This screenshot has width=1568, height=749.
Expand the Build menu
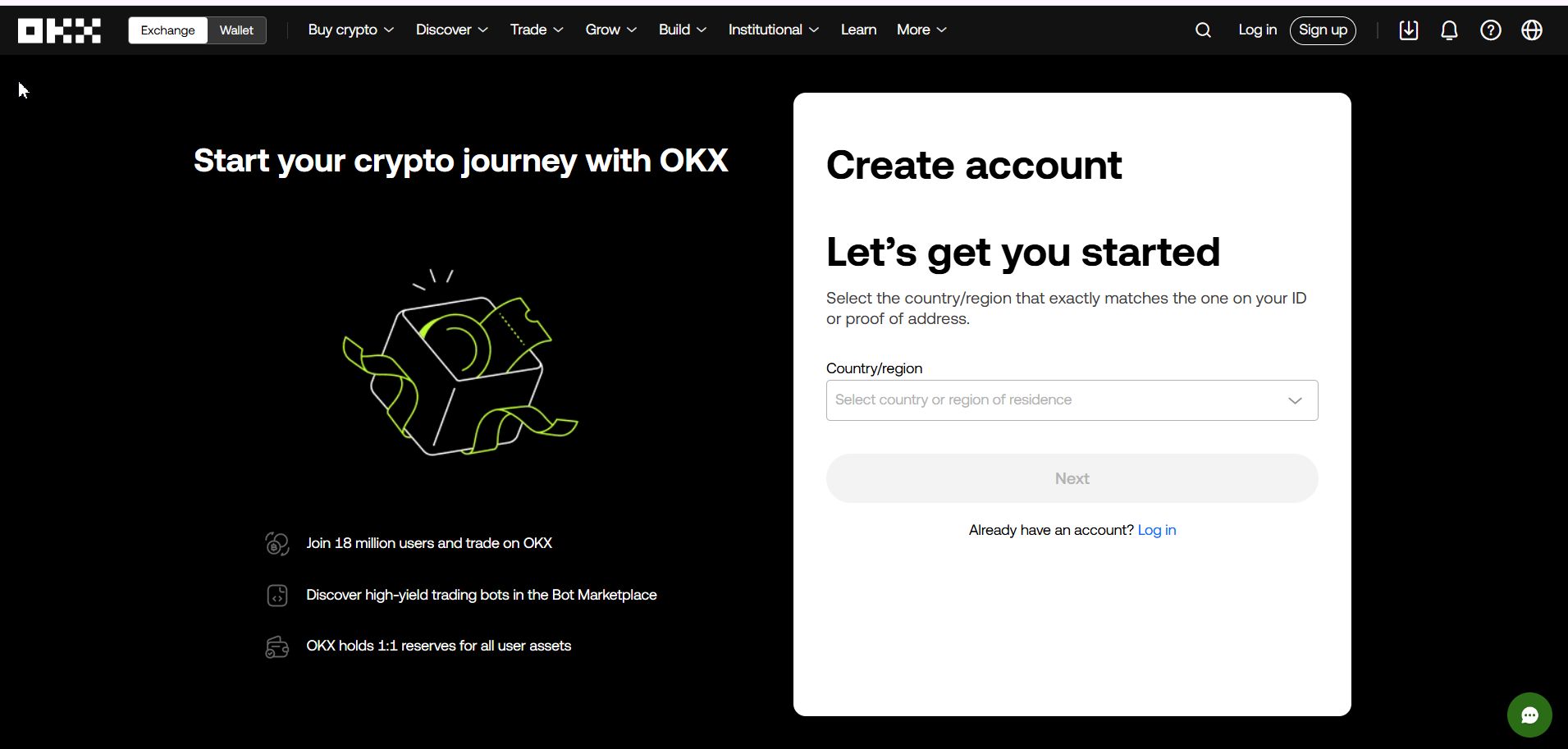(683, 30)
